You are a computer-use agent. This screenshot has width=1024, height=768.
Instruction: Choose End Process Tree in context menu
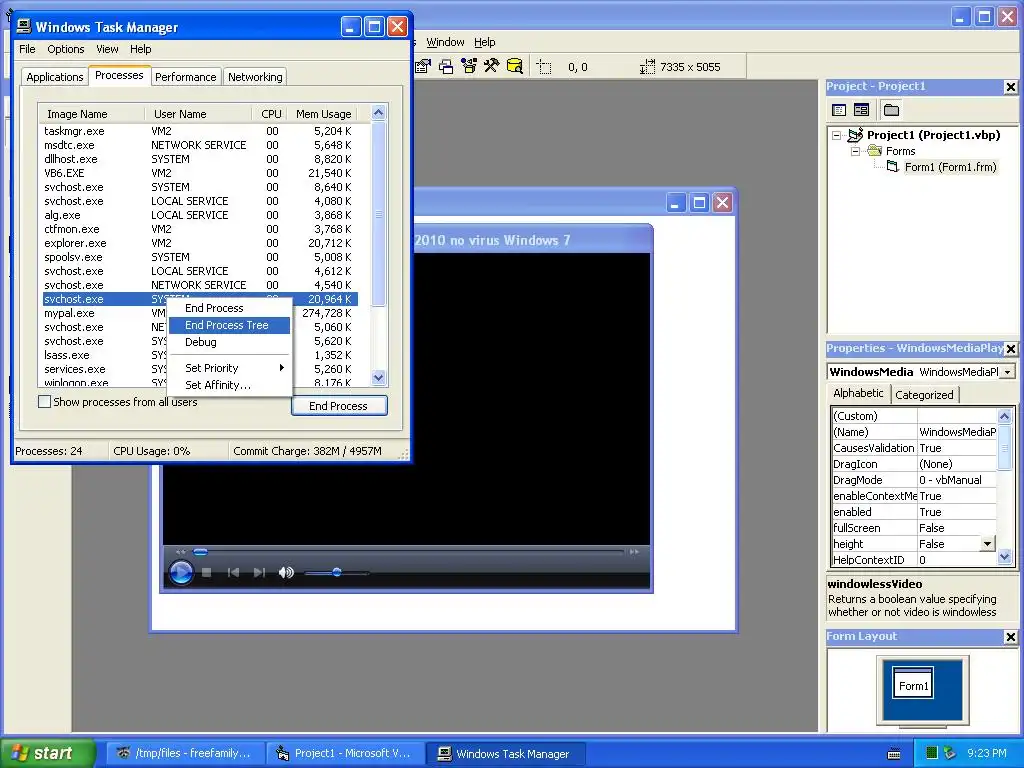click(229, 325)
